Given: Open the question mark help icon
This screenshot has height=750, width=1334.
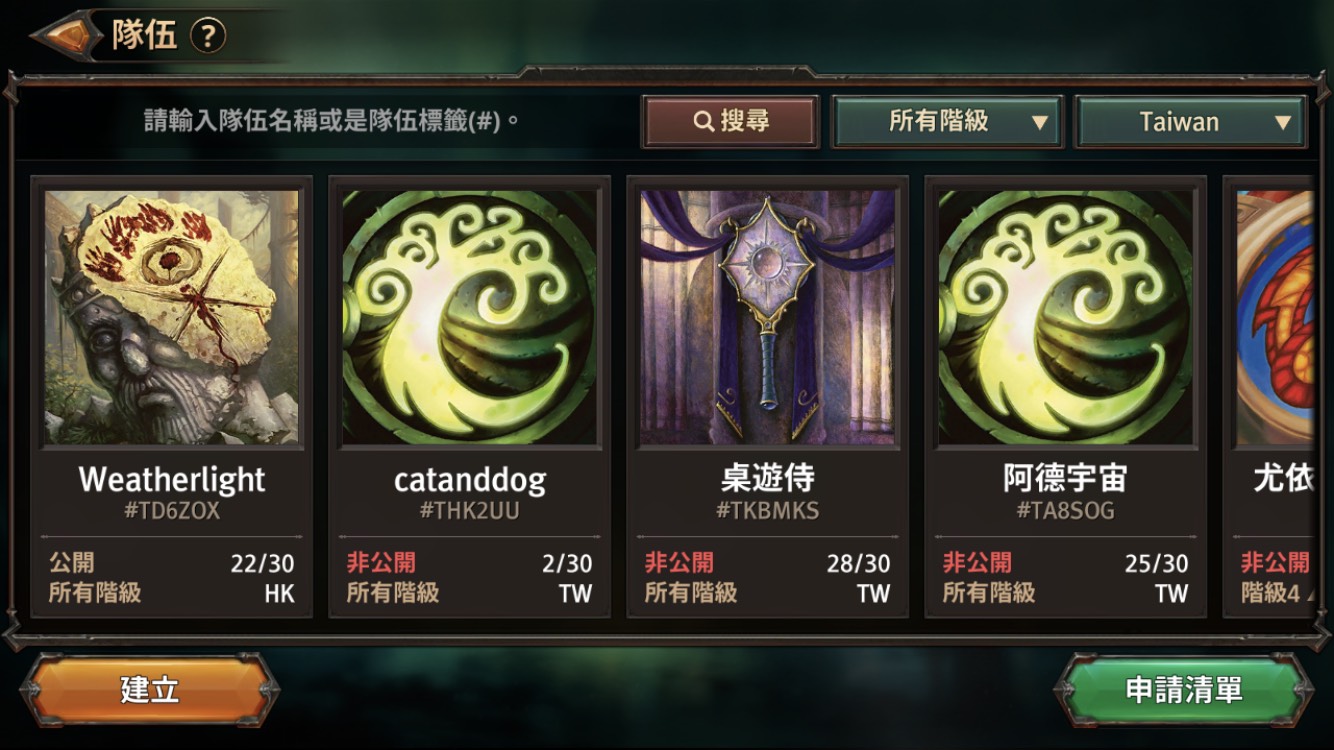Looking at the screenshot, I should click(208, 37).
